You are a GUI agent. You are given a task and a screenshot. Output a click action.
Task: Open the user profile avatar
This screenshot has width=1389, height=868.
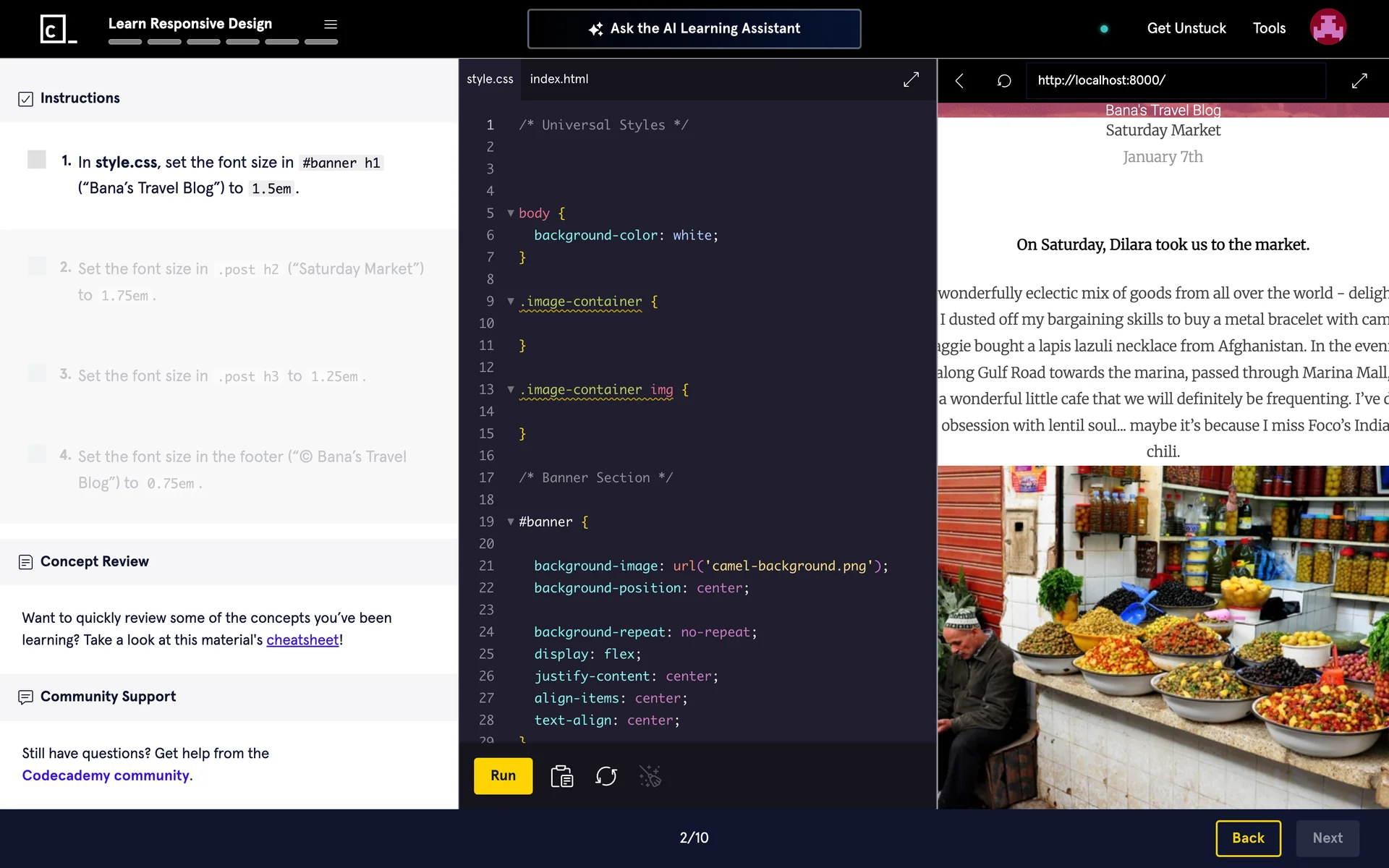click(x=1328, y=27)
